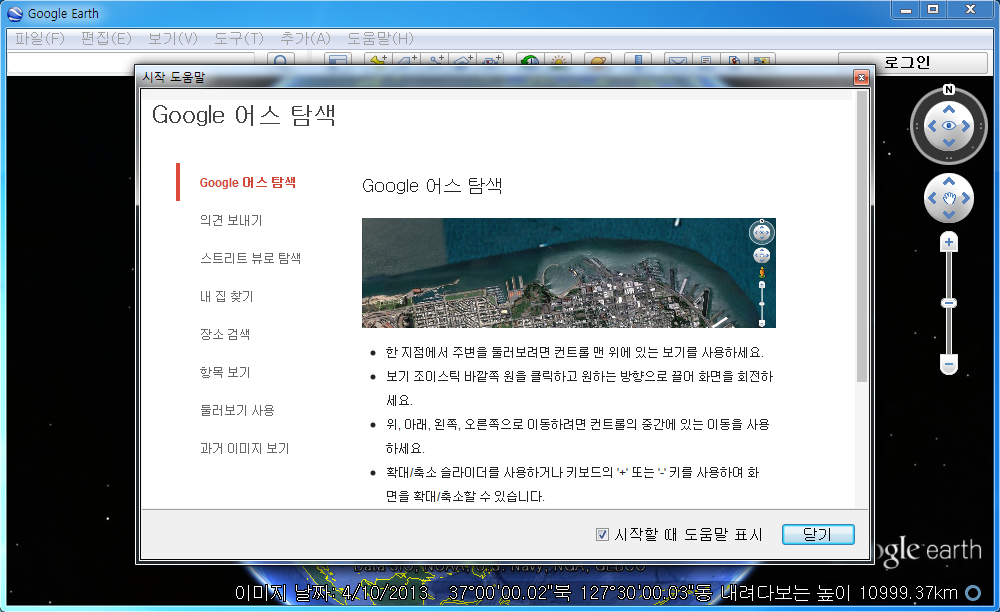Open the 보기(V) menu
This screenshot has width=1000, height=612.
click(173, 38)
